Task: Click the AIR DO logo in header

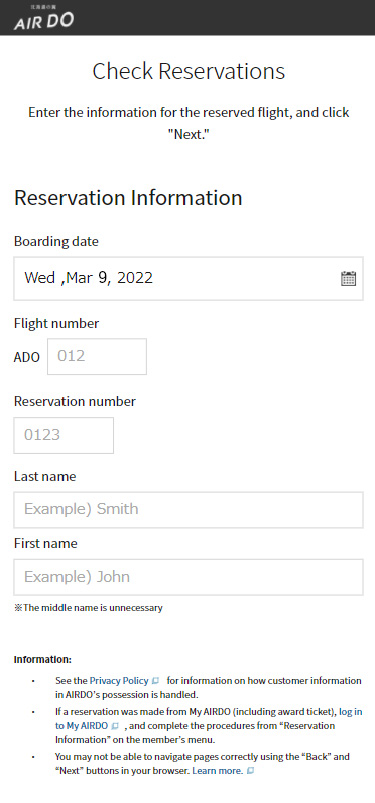Action: pyautogui.click(x=44, y=17)
